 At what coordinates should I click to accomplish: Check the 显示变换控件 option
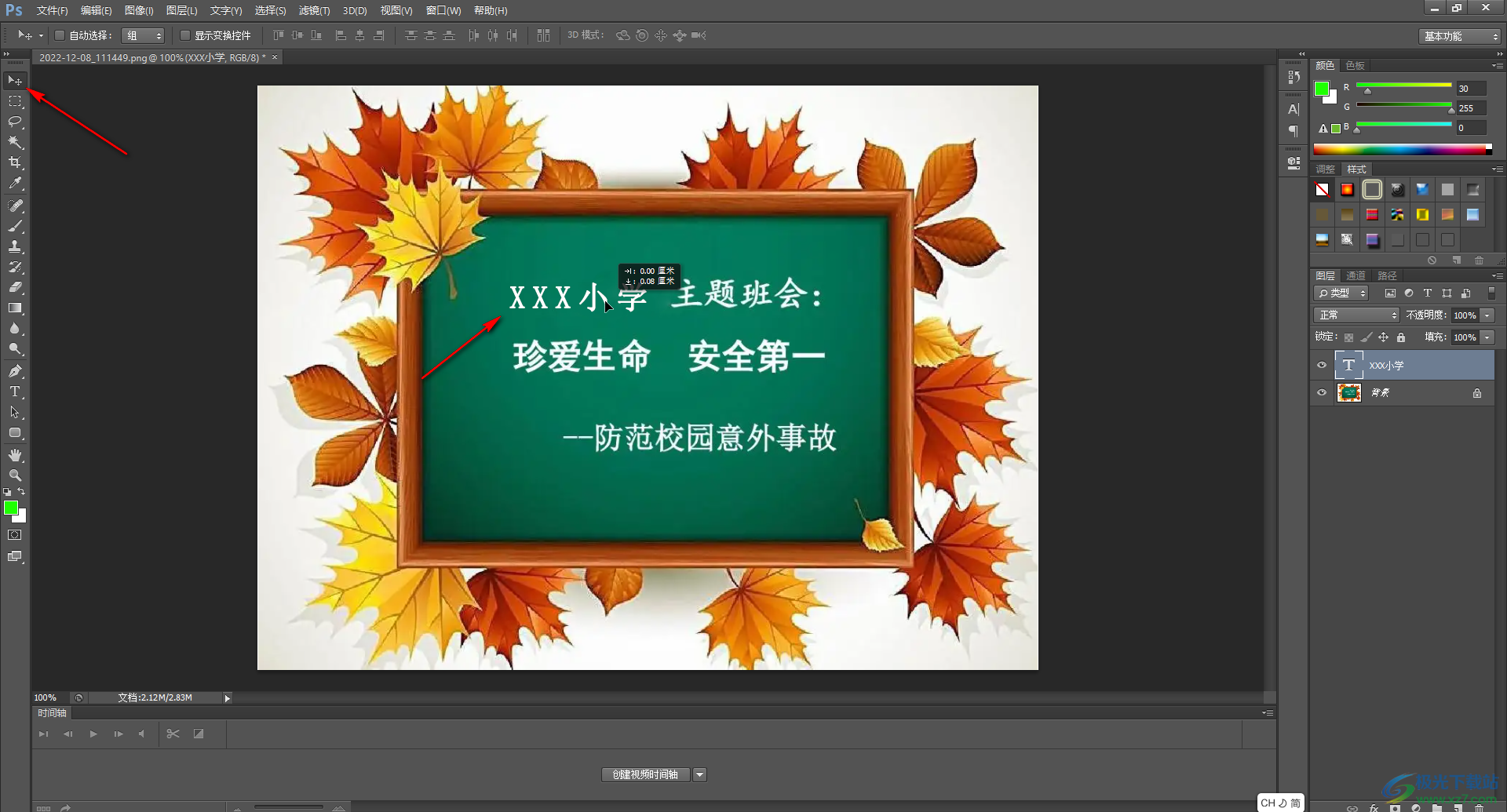[185, 35]
